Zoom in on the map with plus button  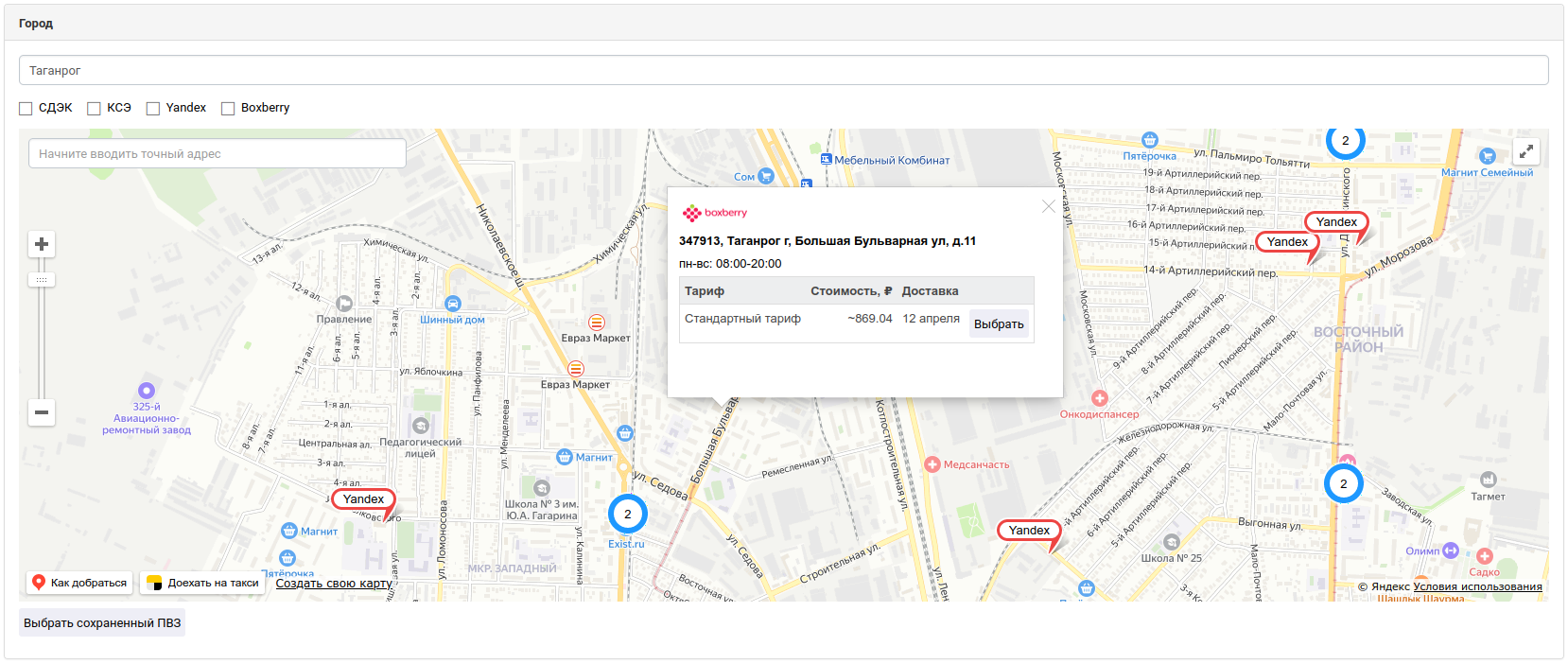(x=42, y=244)
